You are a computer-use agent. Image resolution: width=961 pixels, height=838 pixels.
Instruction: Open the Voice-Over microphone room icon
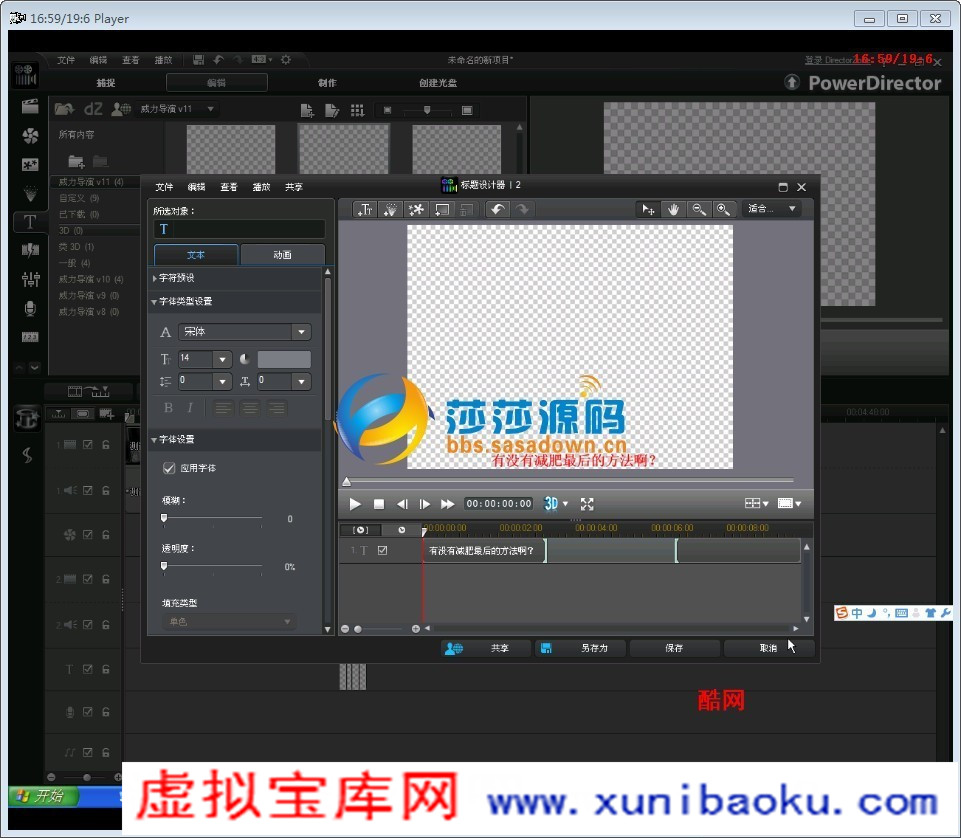(30, 308)
